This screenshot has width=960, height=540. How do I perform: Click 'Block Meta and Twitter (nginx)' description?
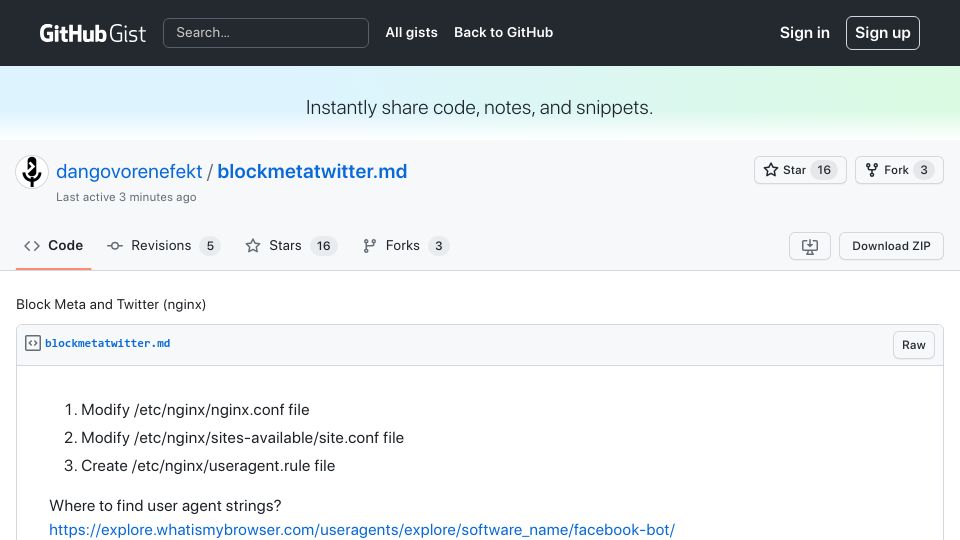coord(111,304)
